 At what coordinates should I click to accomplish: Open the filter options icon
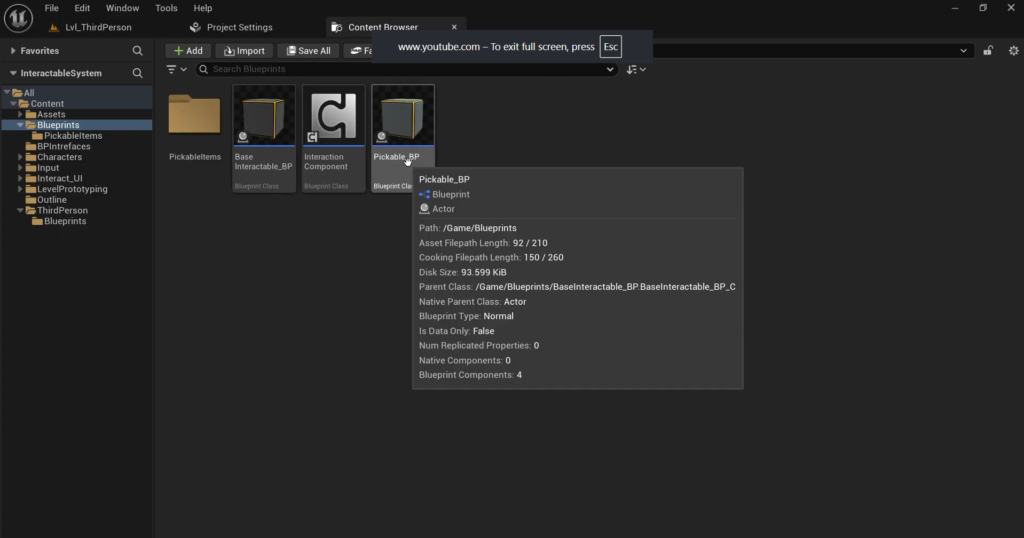[176, 69]
